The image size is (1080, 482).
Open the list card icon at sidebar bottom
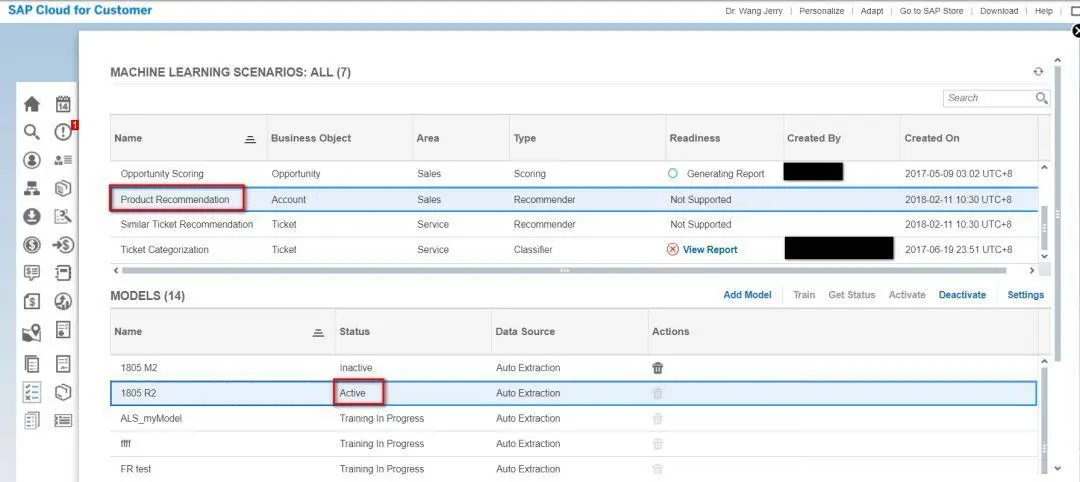[63, 420]
